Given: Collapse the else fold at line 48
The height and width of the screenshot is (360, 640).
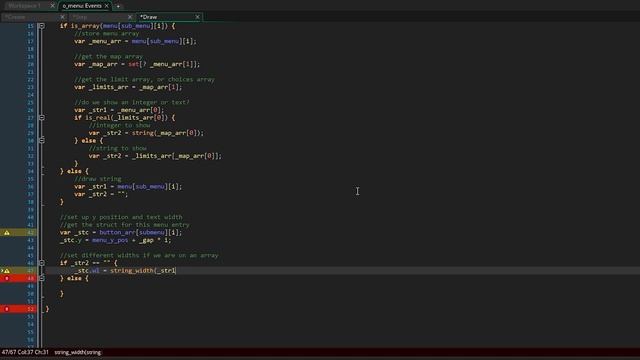Looking at the screenshot, I should 42,278.
